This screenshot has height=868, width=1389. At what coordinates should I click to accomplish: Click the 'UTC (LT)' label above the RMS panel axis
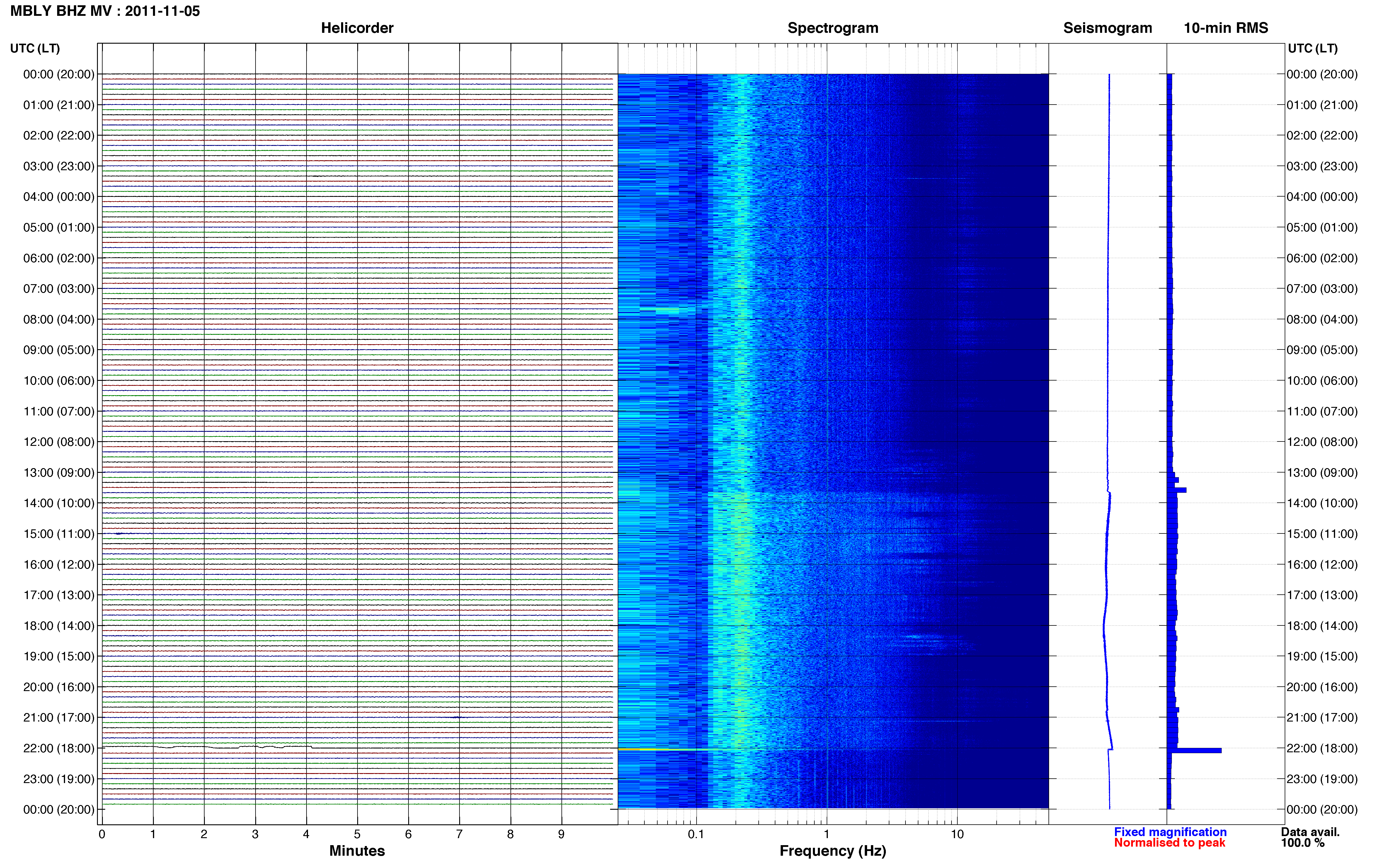pos(1313,48)
